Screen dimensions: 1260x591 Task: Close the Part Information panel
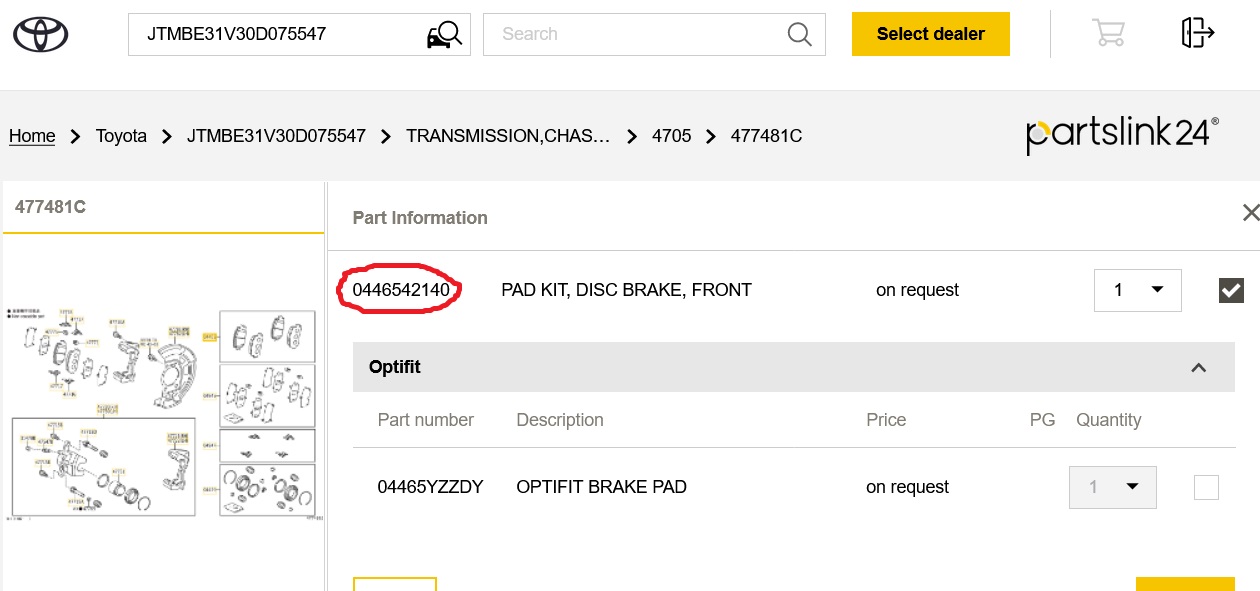pos(1250,213)
